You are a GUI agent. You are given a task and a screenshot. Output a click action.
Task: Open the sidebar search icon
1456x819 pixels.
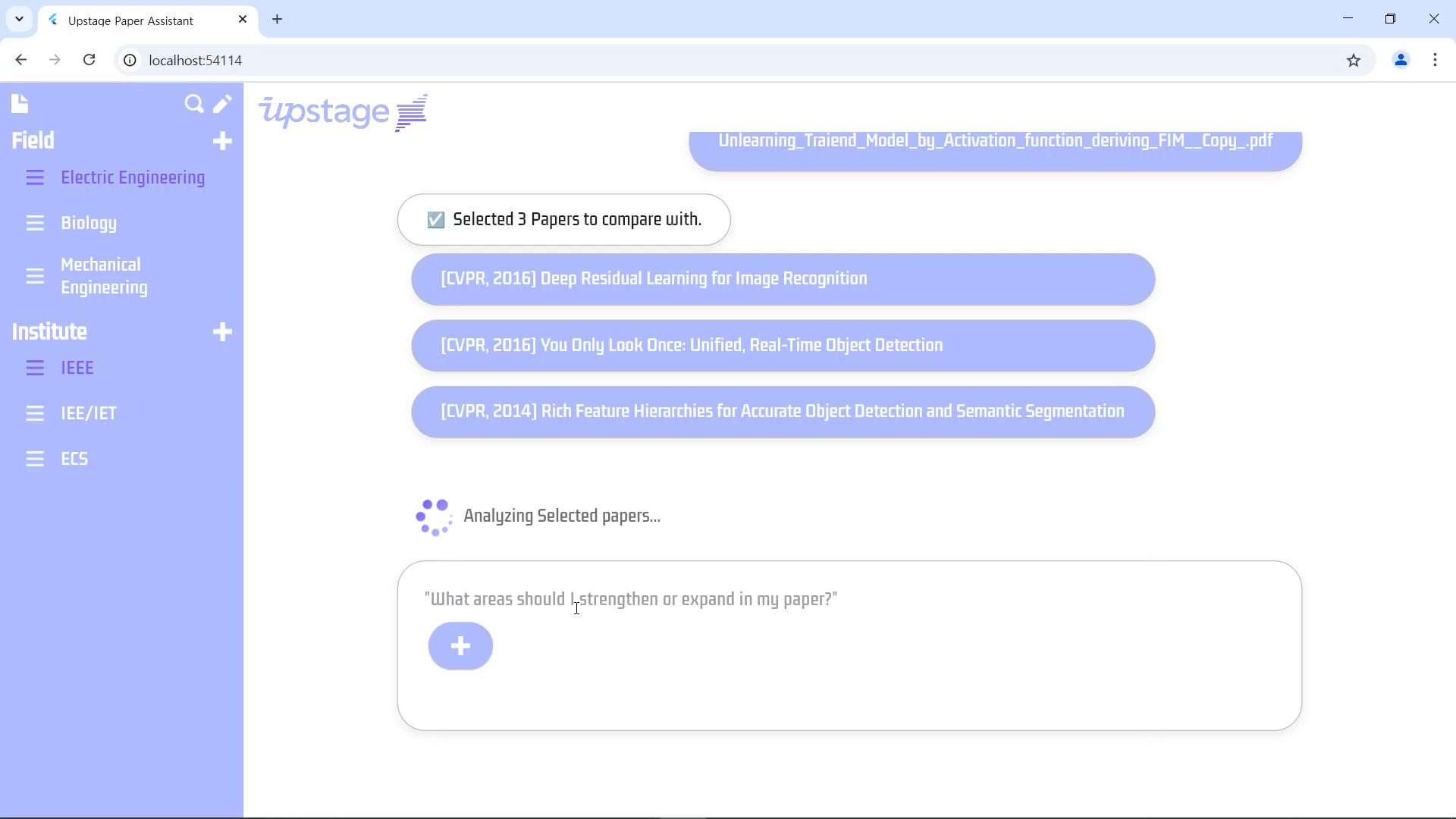click(x=194, y=104)
